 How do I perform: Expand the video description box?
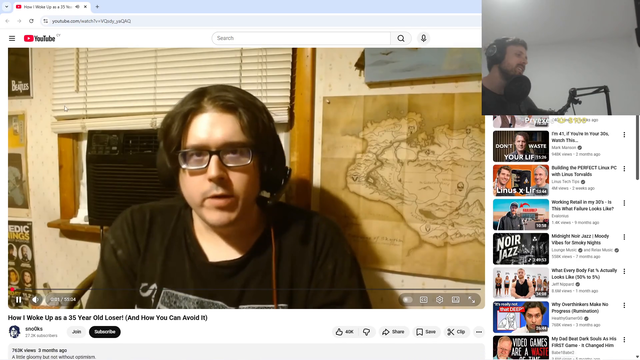click(x=246, y=352)
